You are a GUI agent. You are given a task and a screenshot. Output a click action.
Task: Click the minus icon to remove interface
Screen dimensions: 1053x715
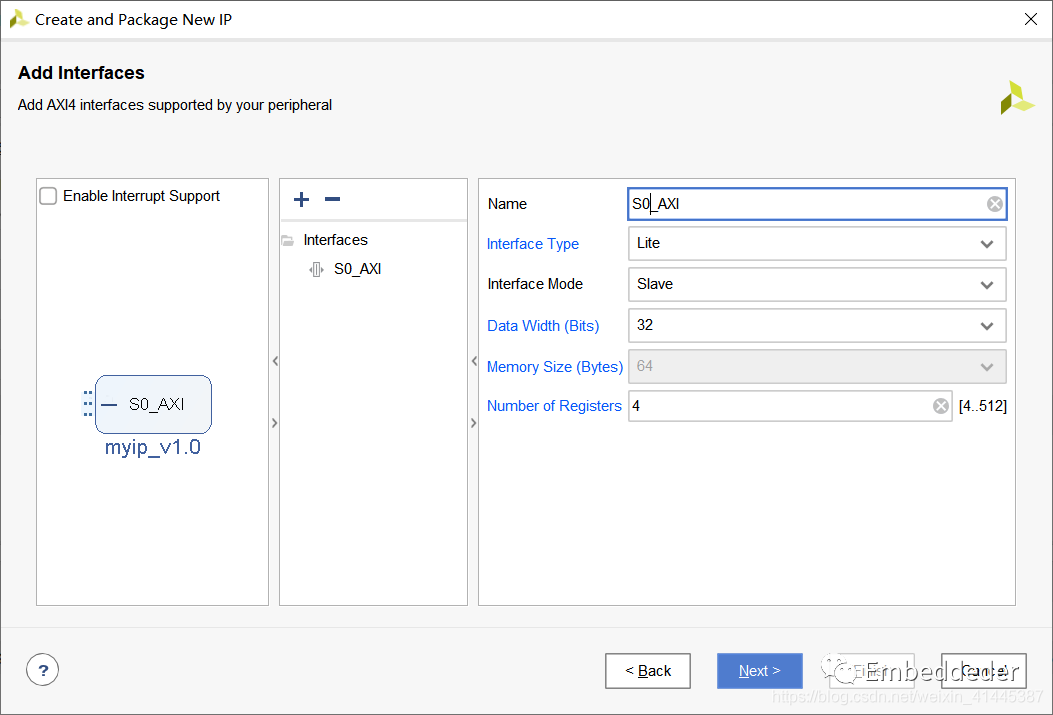pos(333,200)
